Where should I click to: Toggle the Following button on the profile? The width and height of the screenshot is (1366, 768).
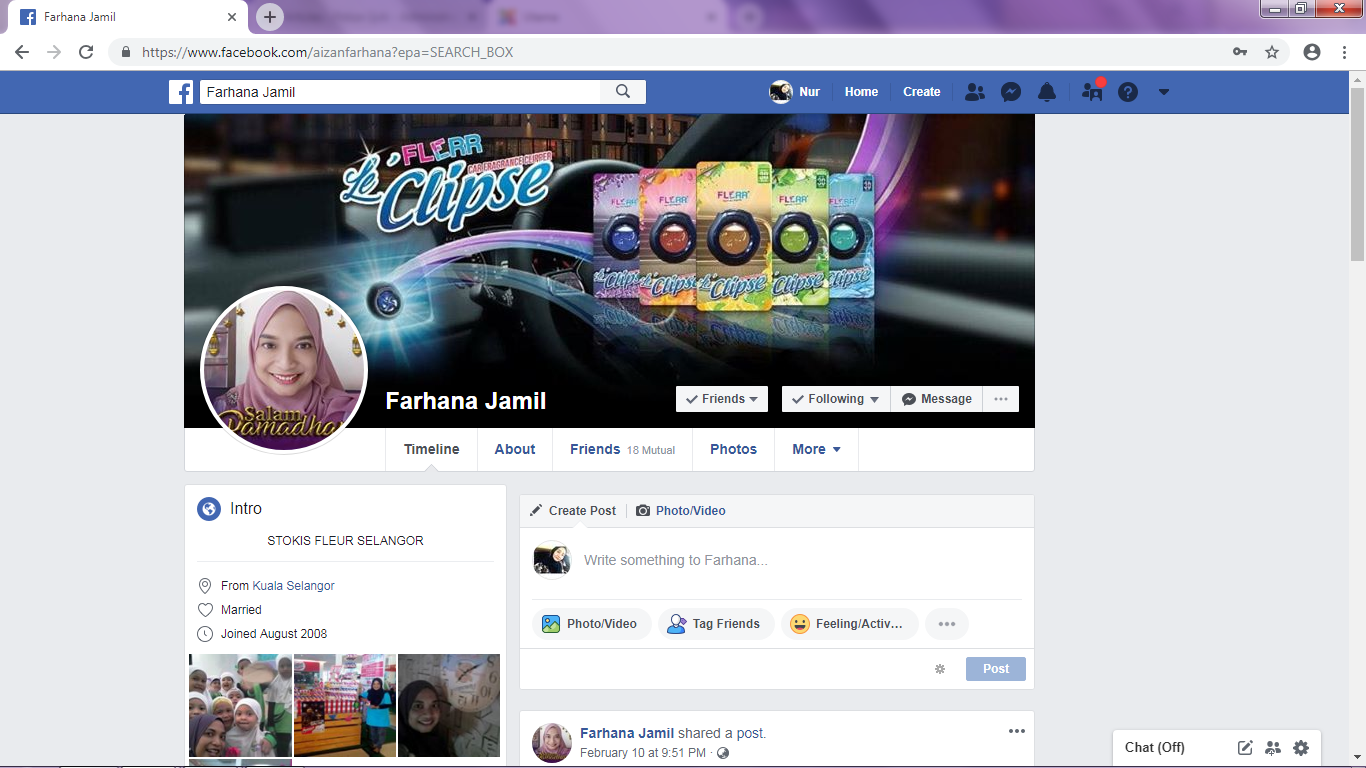835,399
